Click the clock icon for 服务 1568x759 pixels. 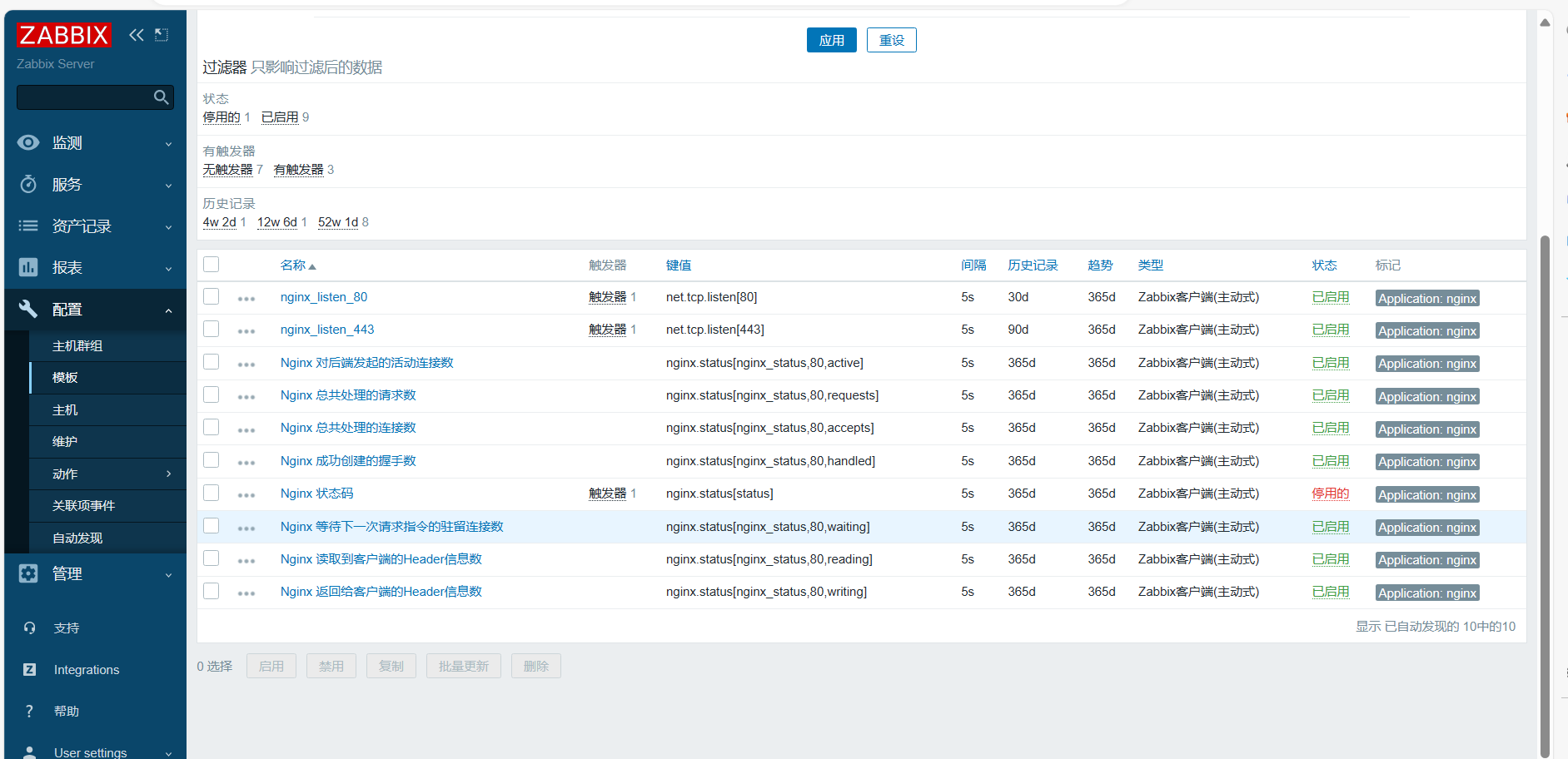click(x=28, y=184)
